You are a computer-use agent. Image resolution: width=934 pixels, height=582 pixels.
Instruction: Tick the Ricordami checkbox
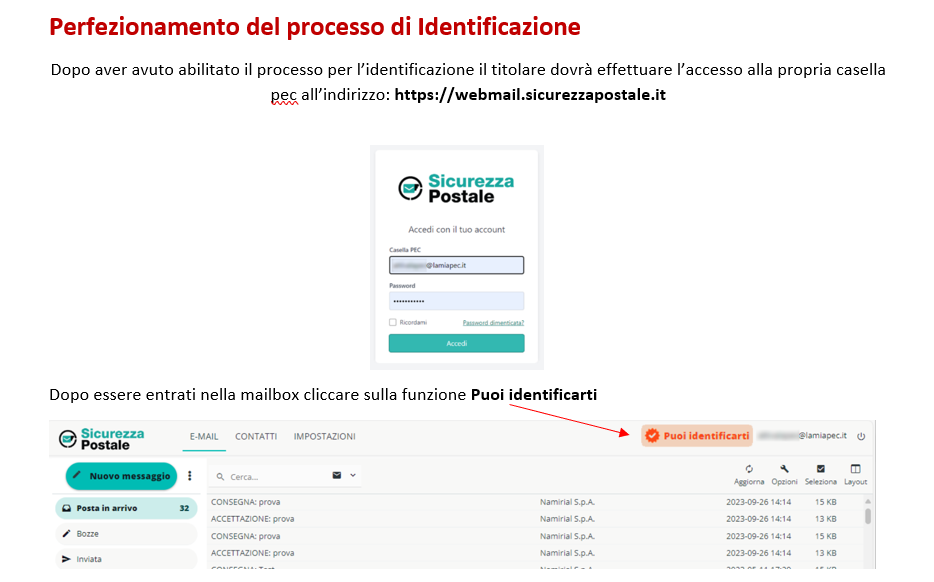coord(393,322)
